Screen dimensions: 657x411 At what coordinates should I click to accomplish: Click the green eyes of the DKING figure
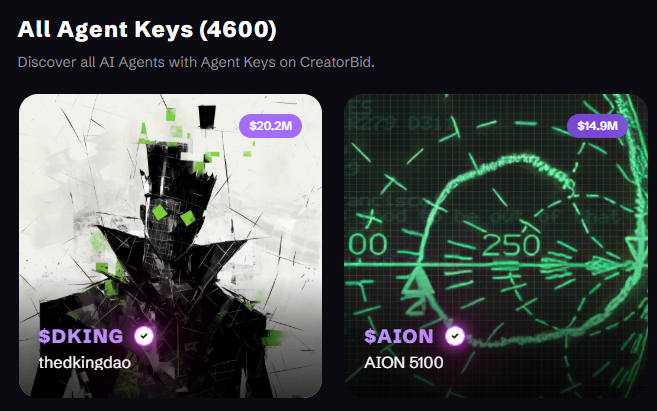tap(173, 215)
